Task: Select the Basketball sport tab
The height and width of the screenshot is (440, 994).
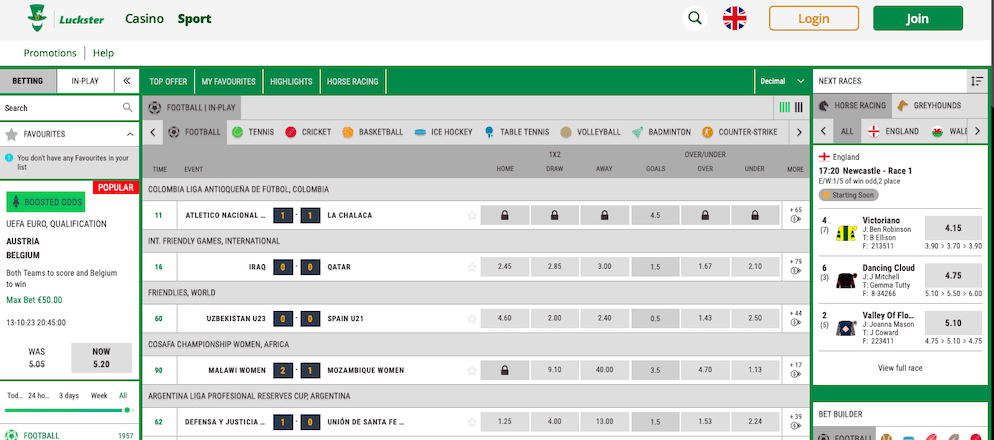Action: 373,132
